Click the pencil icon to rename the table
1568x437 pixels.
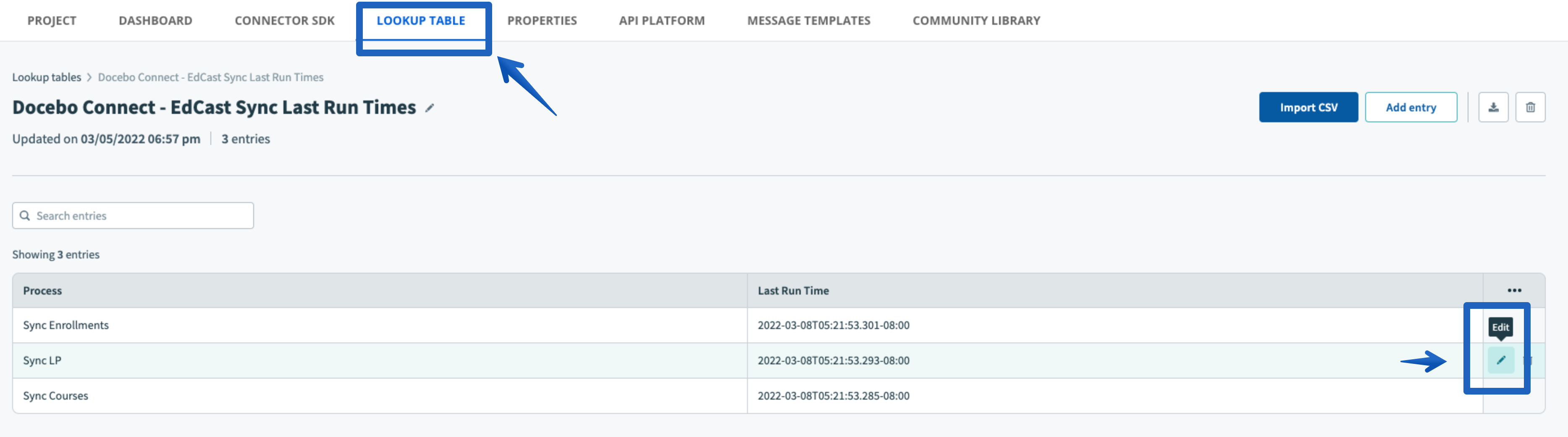tap(430, 108)
